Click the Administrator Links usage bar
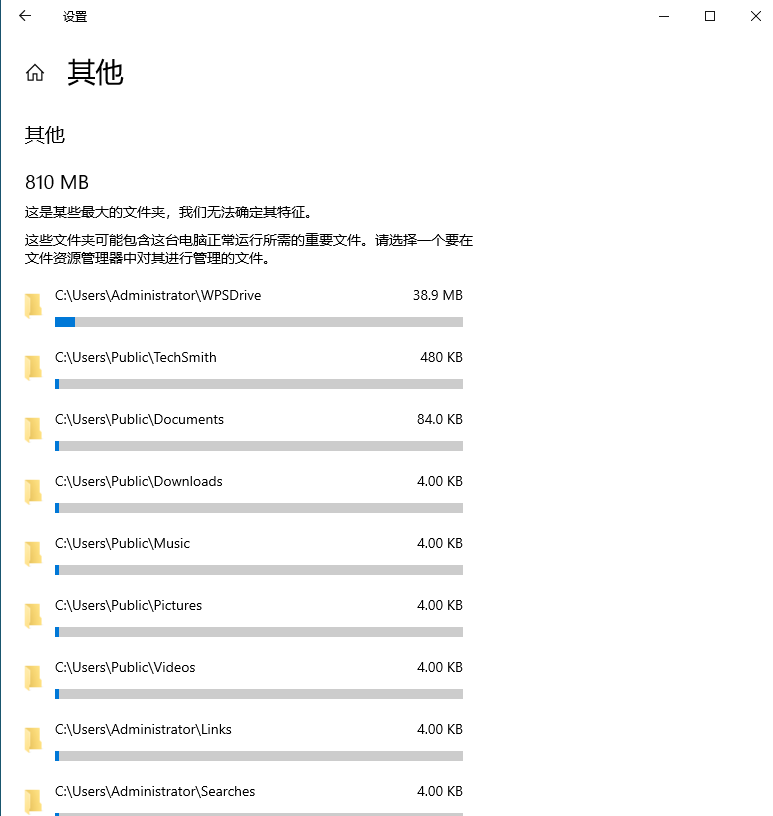 pos(259,756)
